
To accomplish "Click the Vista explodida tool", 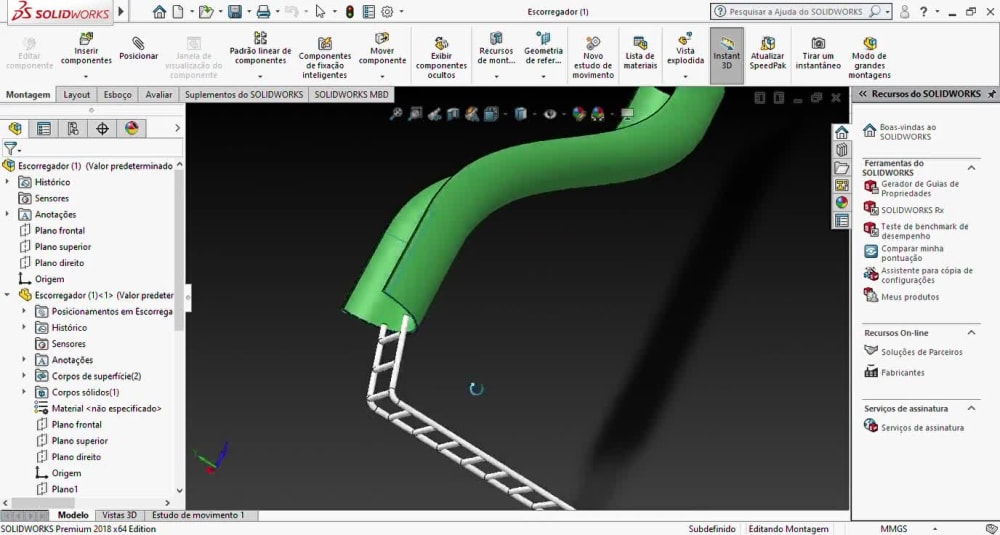I will pyautogui.click(x=686, y=49).
